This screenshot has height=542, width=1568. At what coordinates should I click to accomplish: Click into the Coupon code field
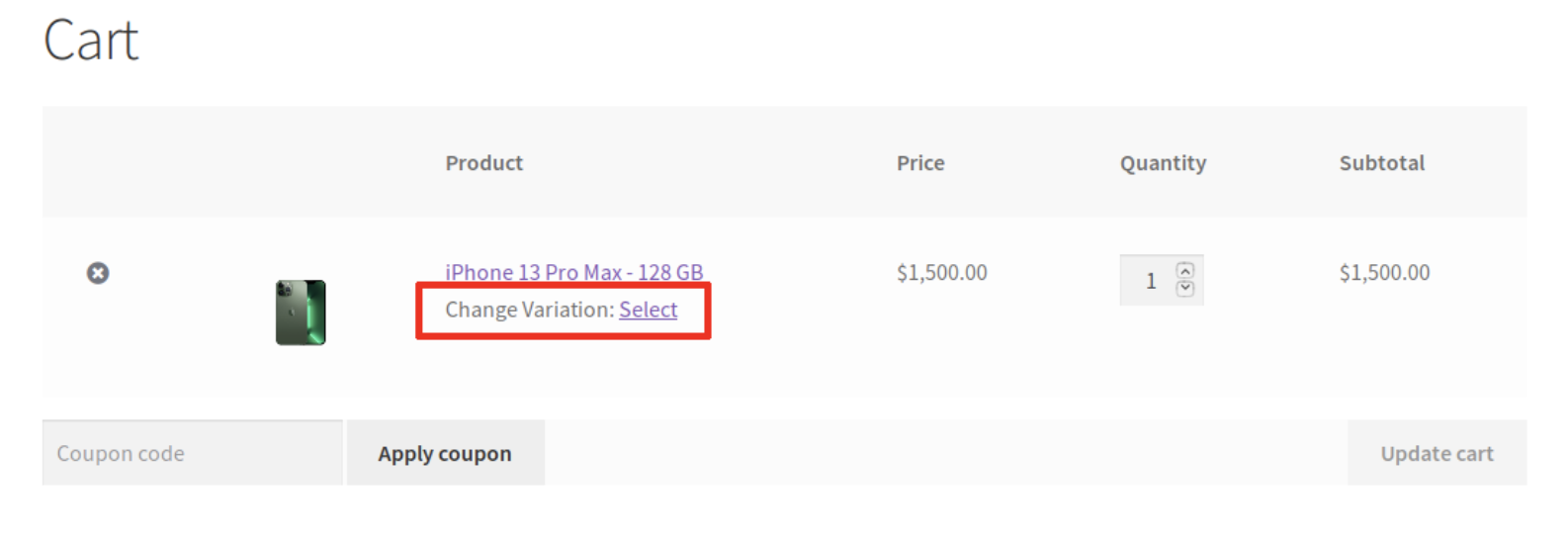[x=192, y=453]
